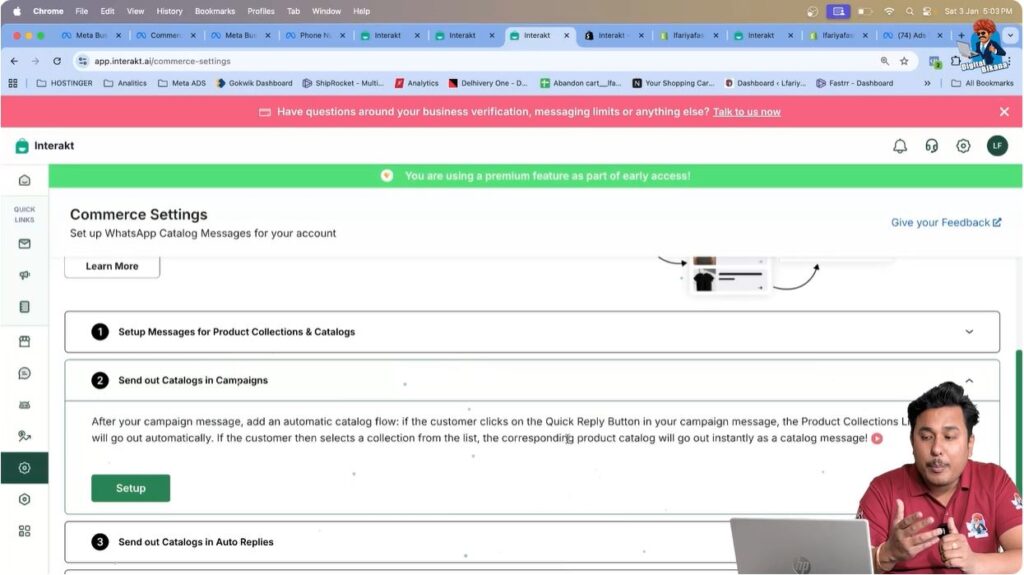Click the zoom magnifier in address bar
1024x575 pixels.
pos(884,61)
